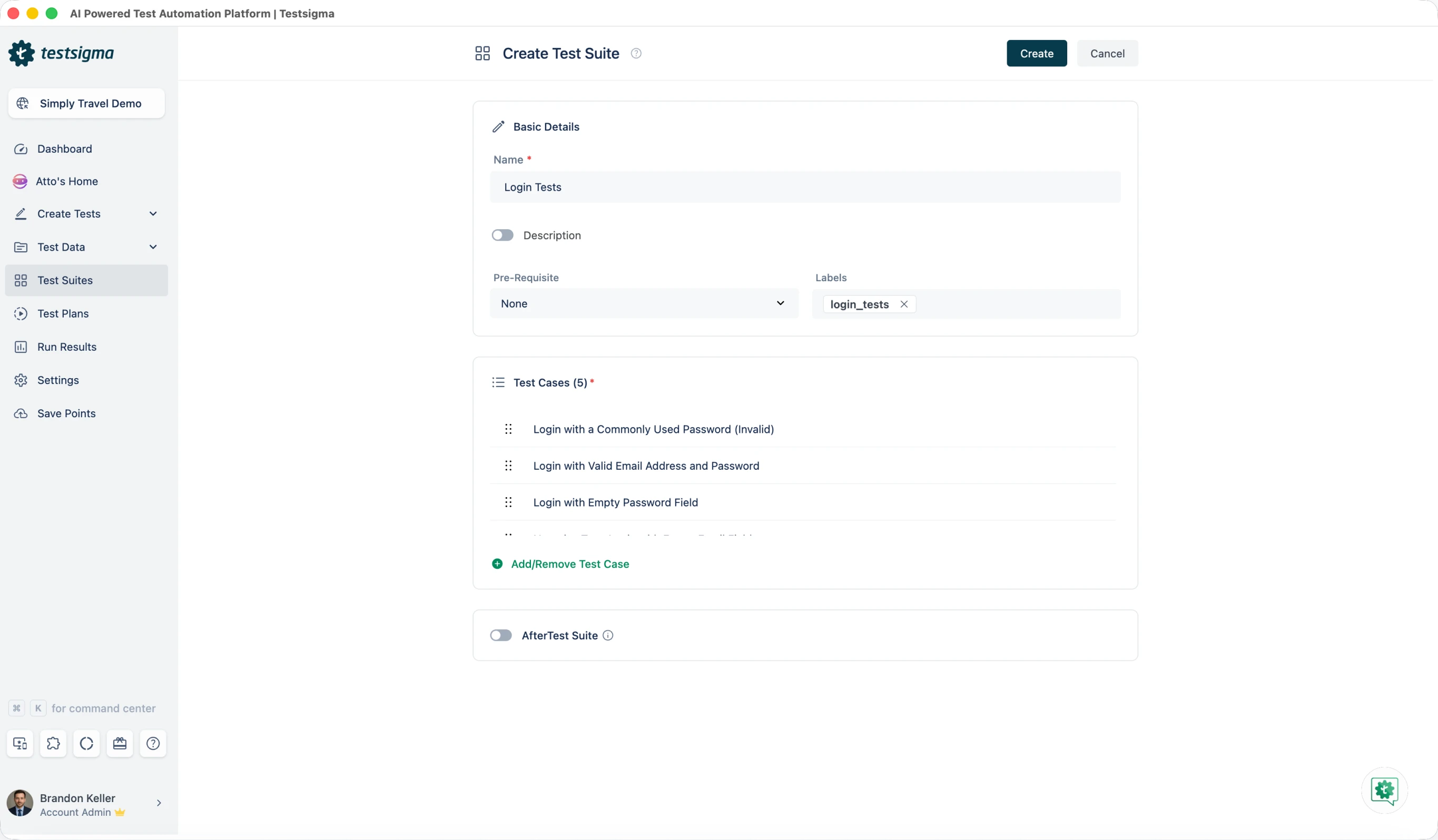The height and width of the screenshot is (840, 1438).
Task: Click the puzzle-piece addons icon
Action: [x=53, y=744]
